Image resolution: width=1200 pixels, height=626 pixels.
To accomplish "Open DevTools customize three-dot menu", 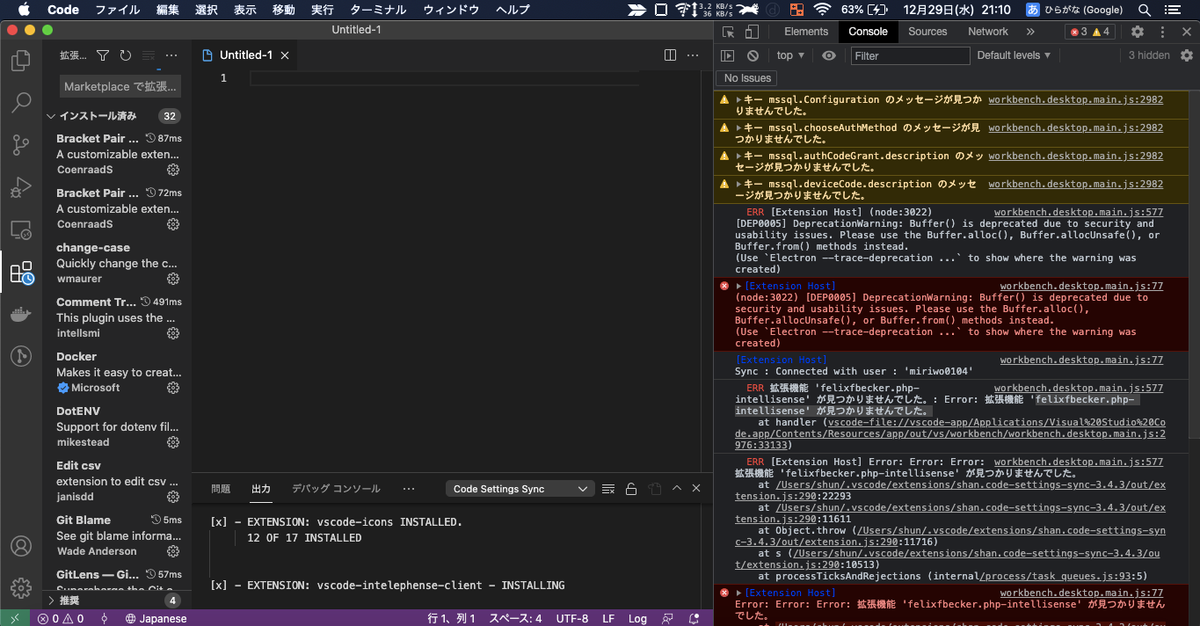I will point(1161,32).
